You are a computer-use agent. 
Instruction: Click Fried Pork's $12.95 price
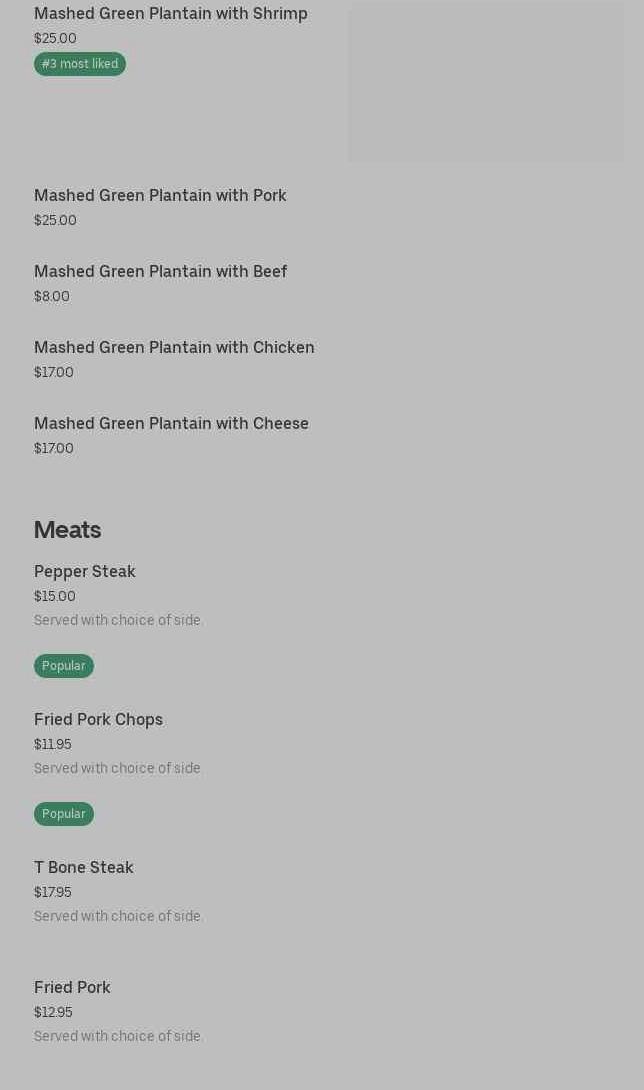point(53,1013)
